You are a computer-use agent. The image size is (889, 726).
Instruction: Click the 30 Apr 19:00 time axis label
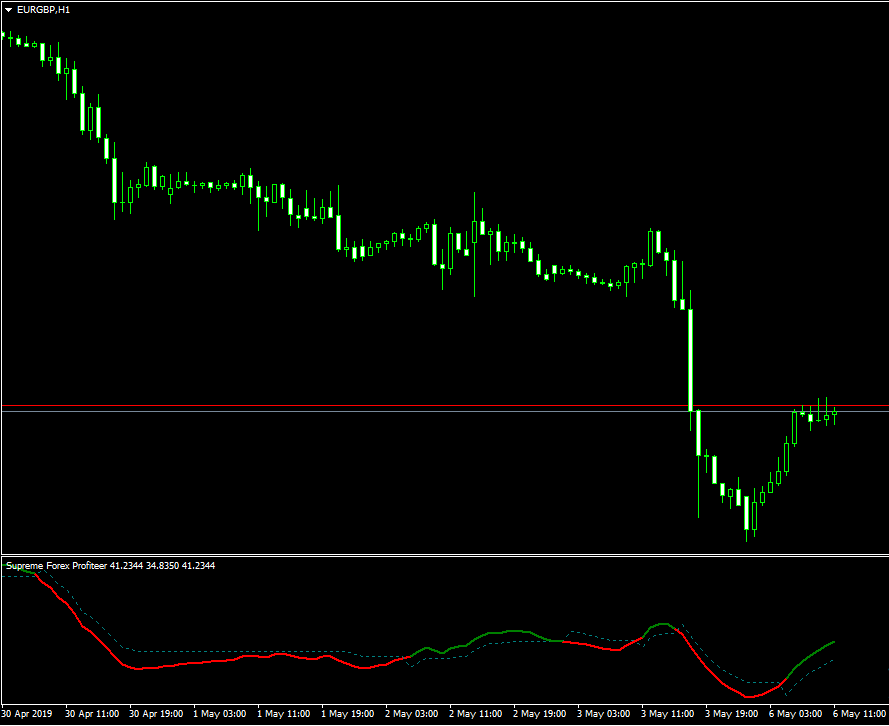click(156, 715)
